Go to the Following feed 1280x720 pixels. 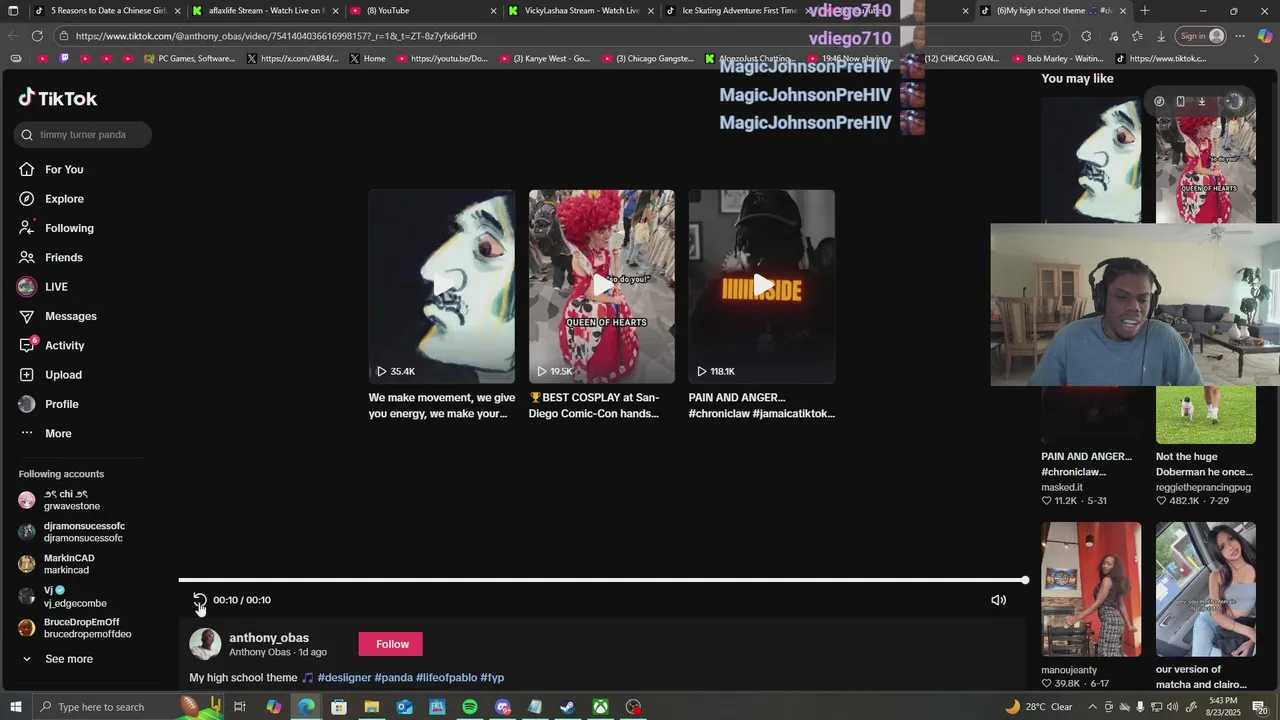coord(69,228)
